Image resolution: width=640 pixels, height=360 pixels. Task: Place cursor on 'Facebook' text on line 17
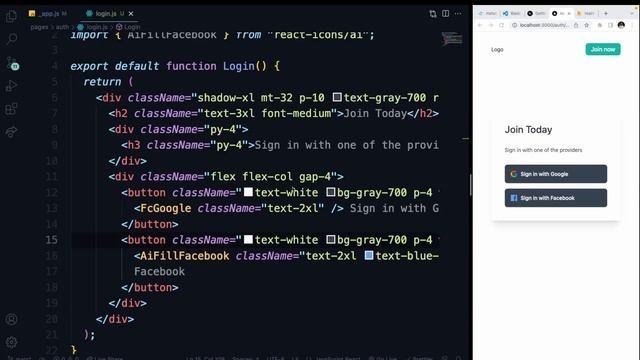point(159,271)
